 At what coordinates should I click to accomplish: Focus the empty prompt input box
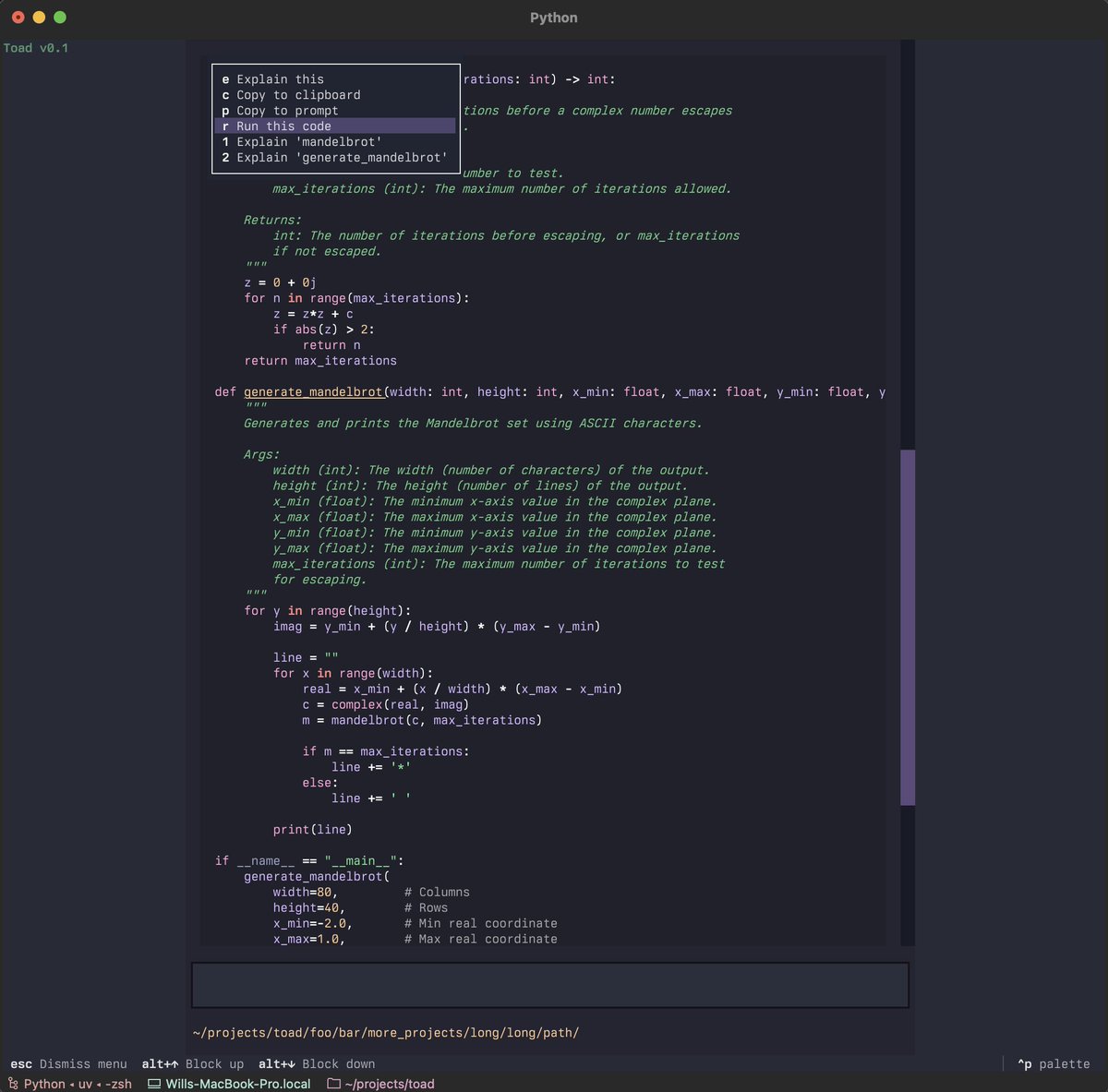tap(549, 984)
